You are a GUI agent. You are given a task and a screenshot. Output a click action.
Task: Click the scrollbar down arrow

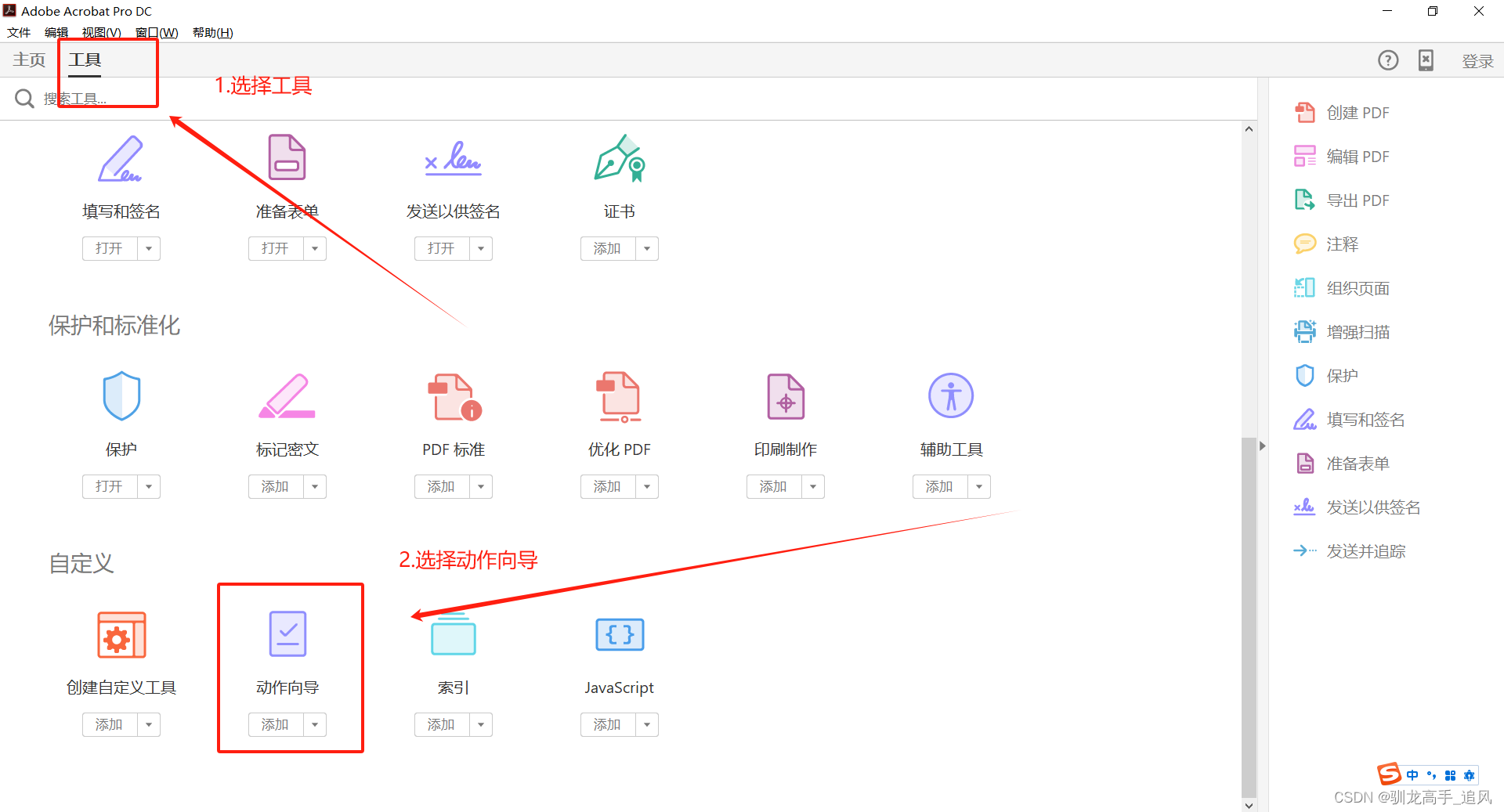click(1249, 805)
